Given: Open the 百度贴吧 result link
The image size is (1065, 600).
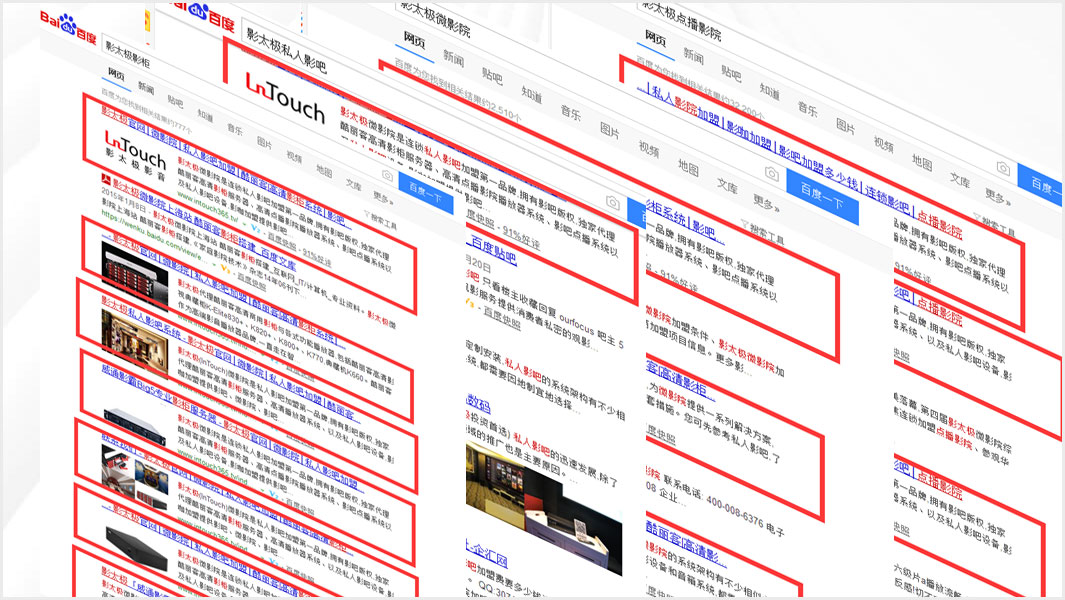Looking at the screenshot, I should 492,249.
